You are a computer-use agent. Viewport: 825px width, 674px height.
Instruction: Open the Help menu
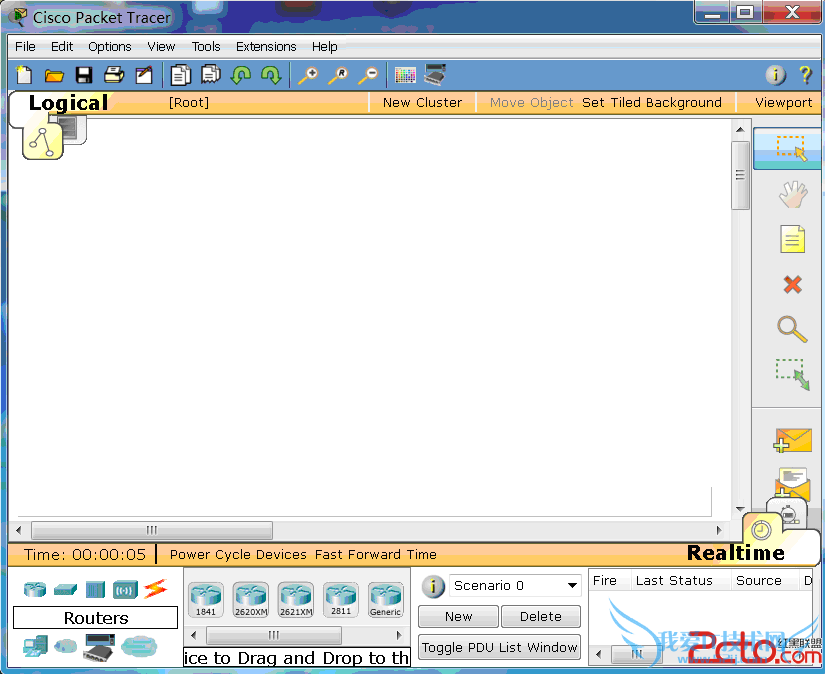324,46
